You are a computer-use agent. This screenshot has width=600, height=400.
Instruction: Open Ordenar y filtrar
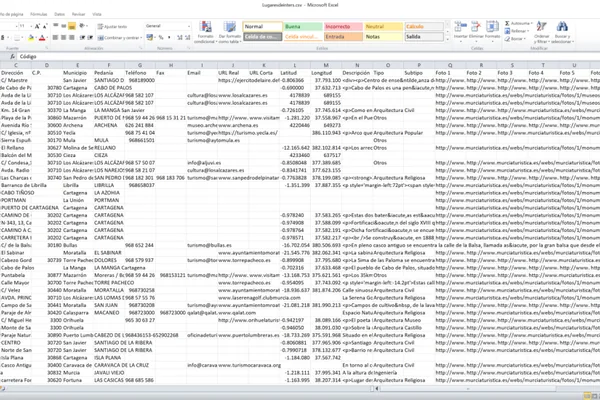pyautogui.click(x=541, y=32)
